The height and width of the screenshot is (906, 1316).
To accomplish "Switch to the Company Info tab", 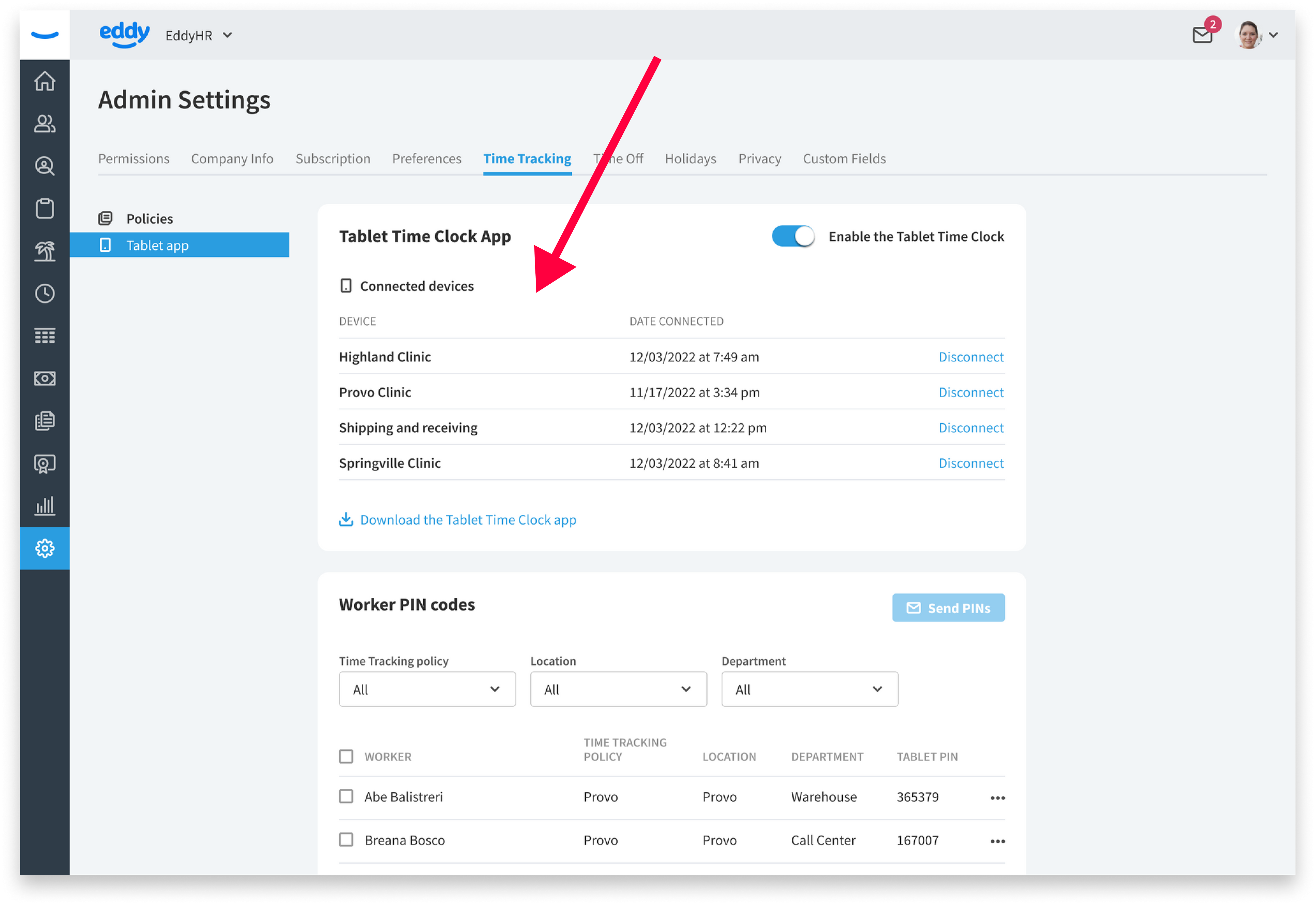I will click(x=232, y=158).
